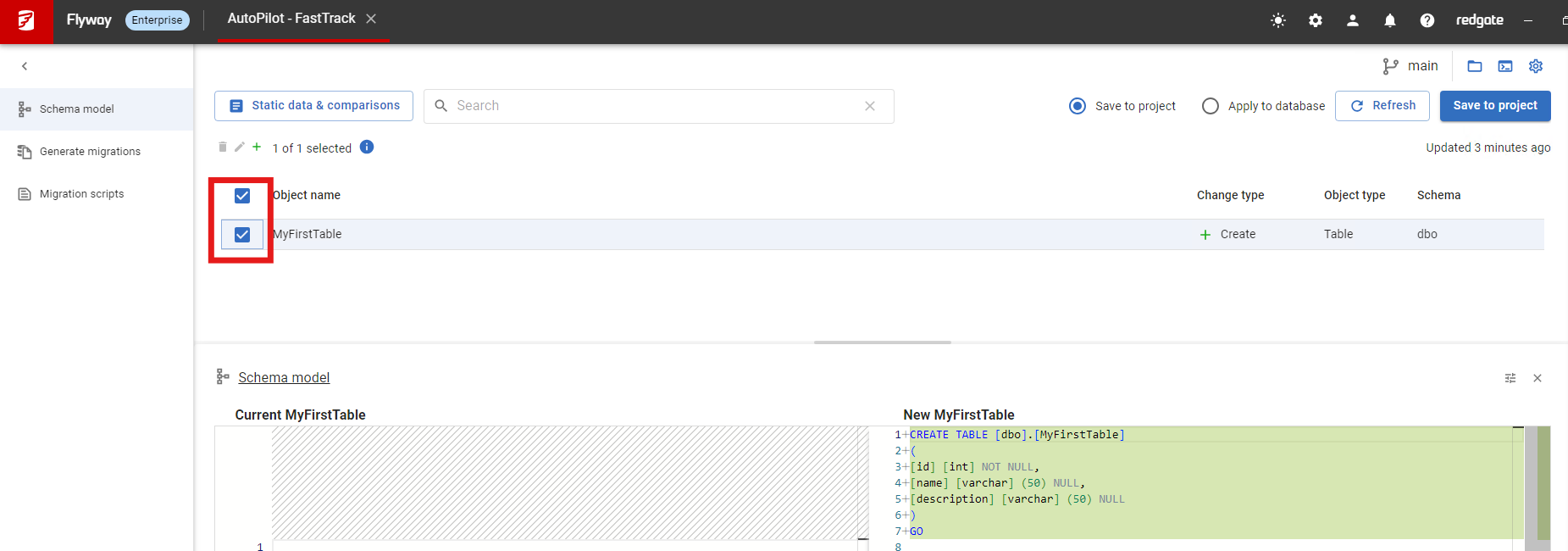The image size is (1568, 551).
Task: Open Generate migrations in sidebar
Action: pyautogui.click(x=90, y=152)
